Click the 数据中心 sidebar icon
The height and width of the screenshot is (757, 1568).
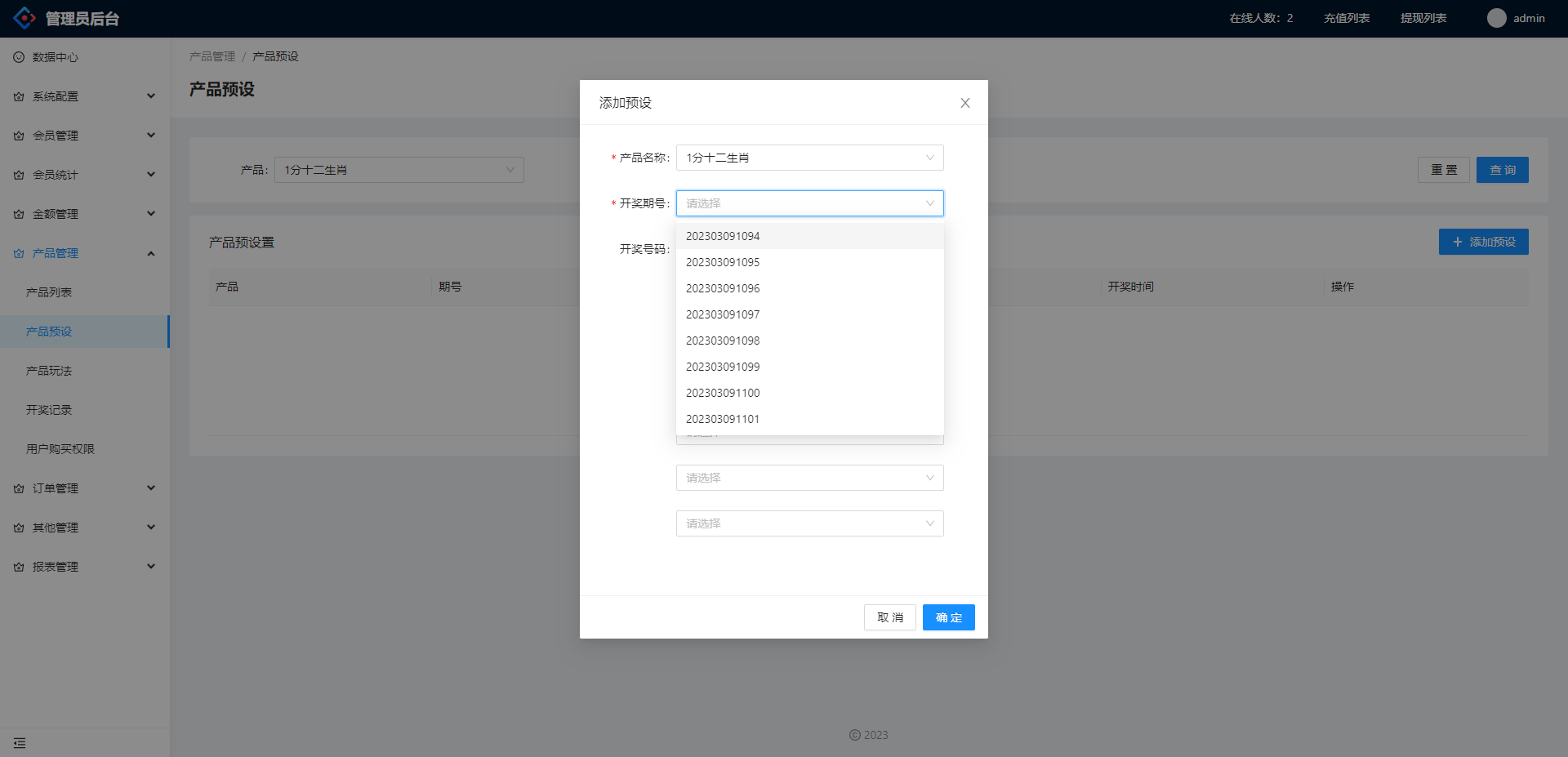pos(19,57)
